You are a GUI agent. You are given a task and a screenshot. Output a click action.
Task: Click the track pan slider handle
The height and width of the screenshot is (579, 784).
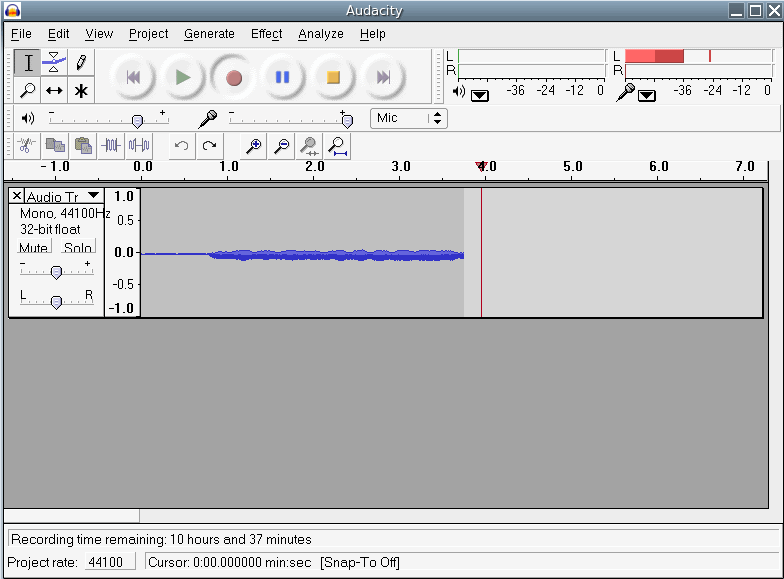[56, 301]
